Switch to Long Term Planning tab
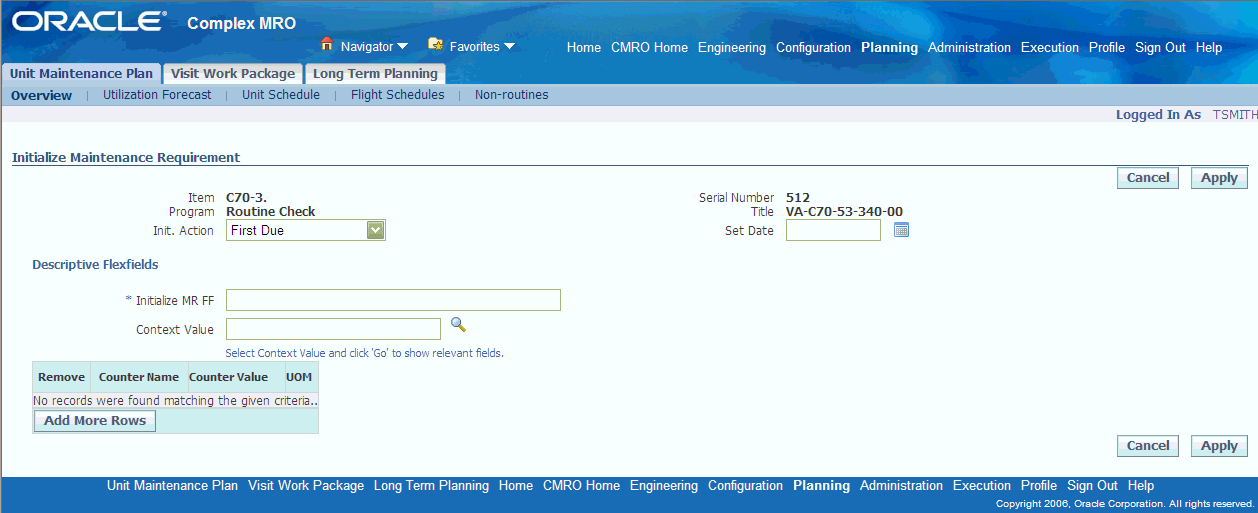 [x=375, y=73]
